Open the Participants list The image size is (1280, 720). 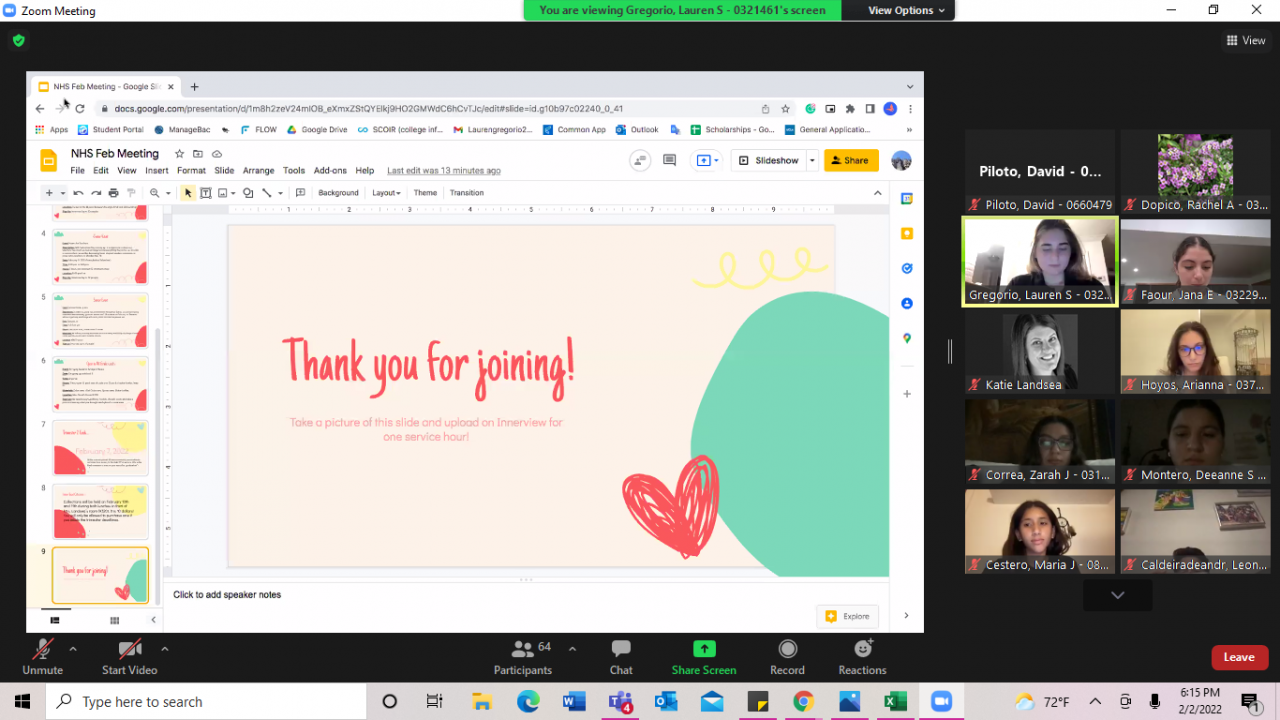523,657
